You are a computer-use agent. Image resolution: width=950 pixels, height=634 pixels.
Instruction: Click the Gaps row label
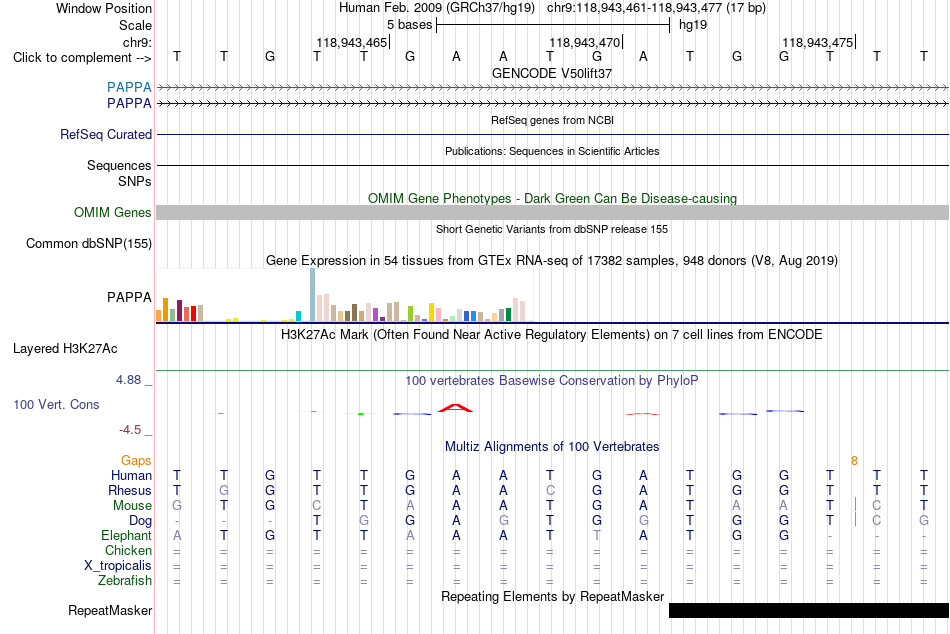click(136, 461)
